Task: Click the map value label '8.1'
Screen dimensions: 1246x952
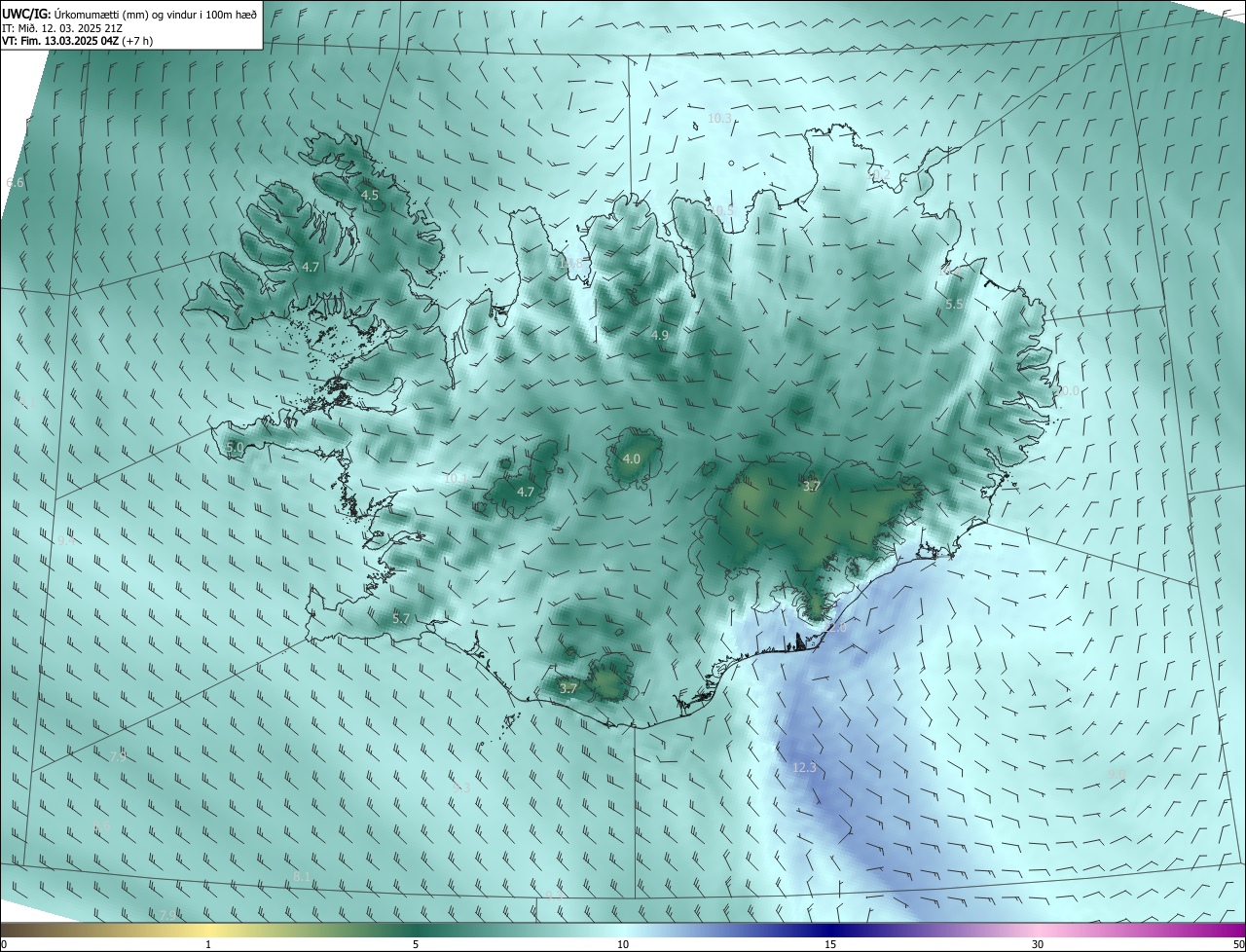Action: coord(302,878)
